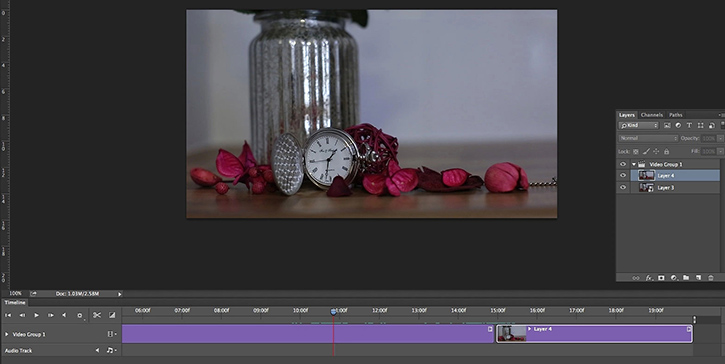Filter layers by shape layers
Image resolution: width=725 pixels, height=364 pixels.
(x=700, y=125)
